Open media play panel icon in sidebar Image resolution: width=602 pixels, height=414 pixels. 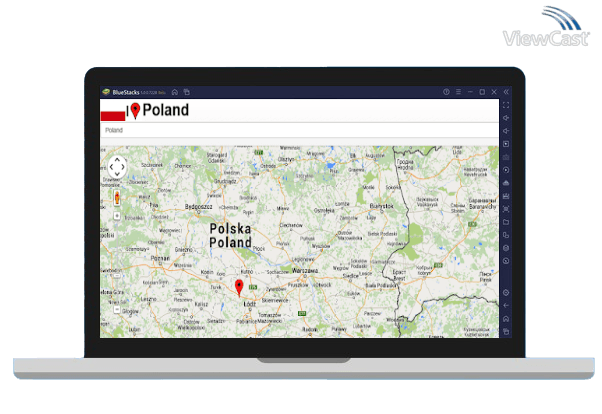[506, 144]
